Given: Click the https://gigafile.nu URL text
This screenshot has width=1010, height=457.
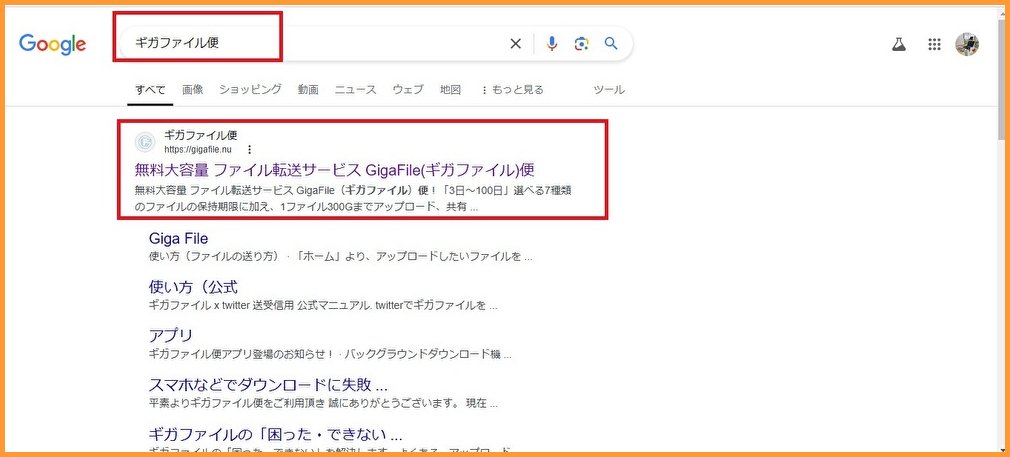Looking at the screenshot, I should 198,150.
